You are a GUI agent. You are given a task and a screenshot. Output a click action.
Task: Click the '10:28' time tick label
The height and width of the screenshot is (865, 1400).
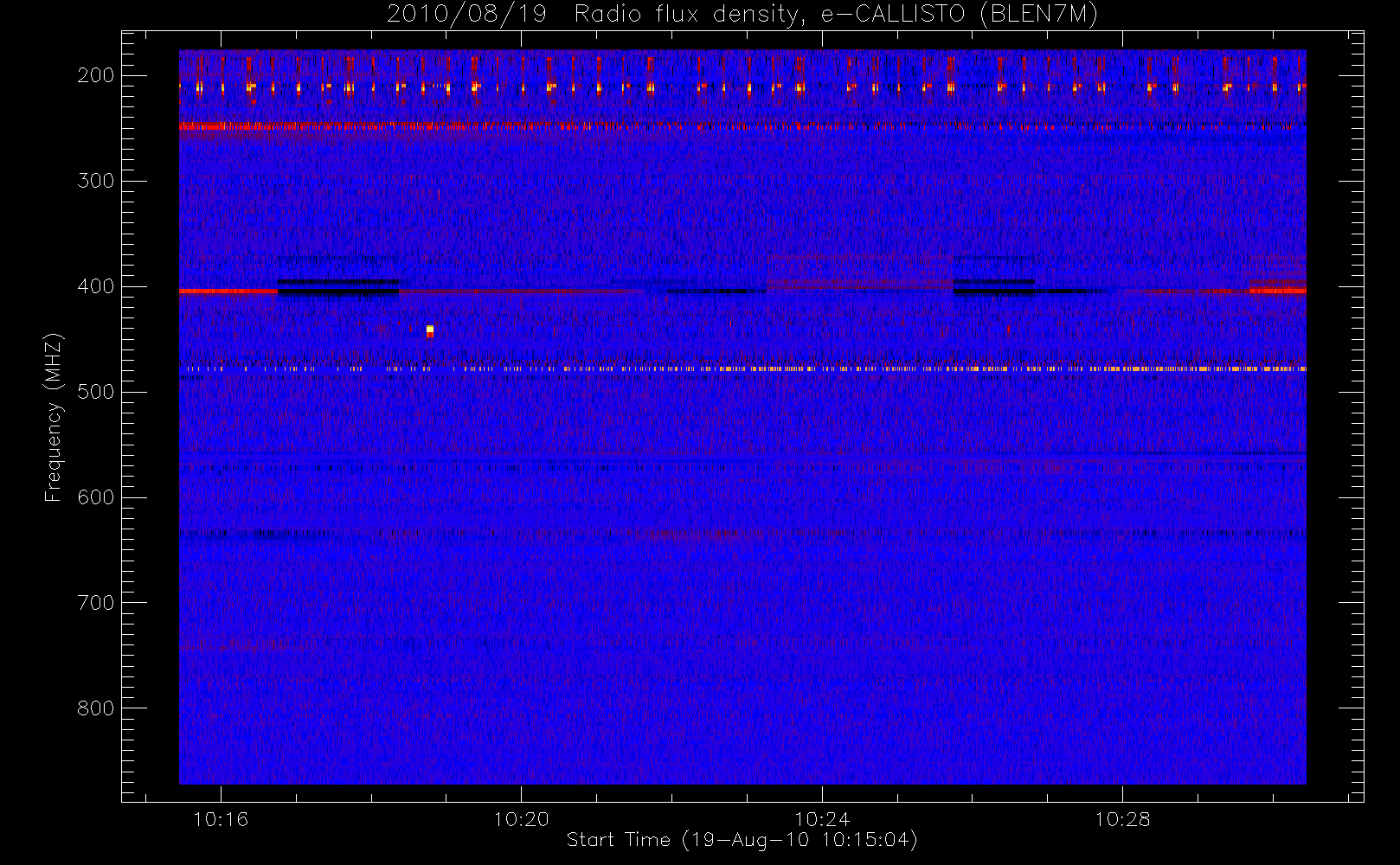click(1122, 819)
